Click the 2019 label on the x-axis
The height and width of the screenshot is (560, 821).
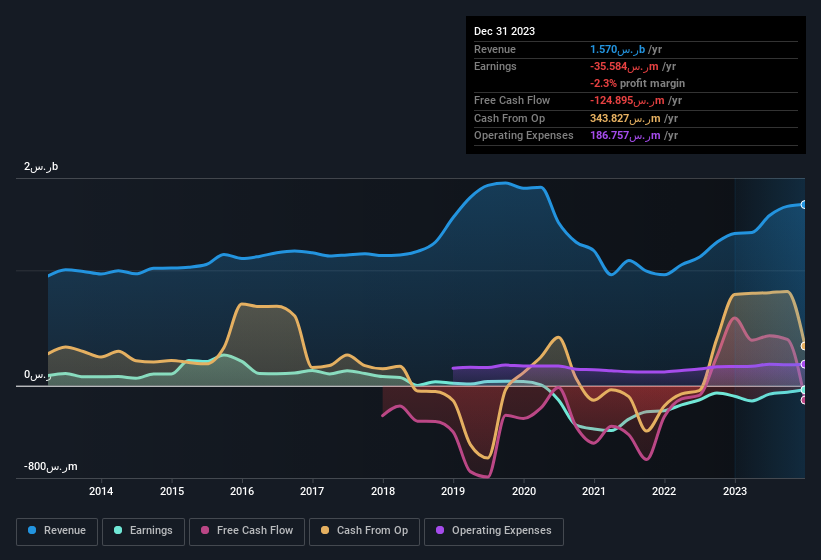click(453, 491)
